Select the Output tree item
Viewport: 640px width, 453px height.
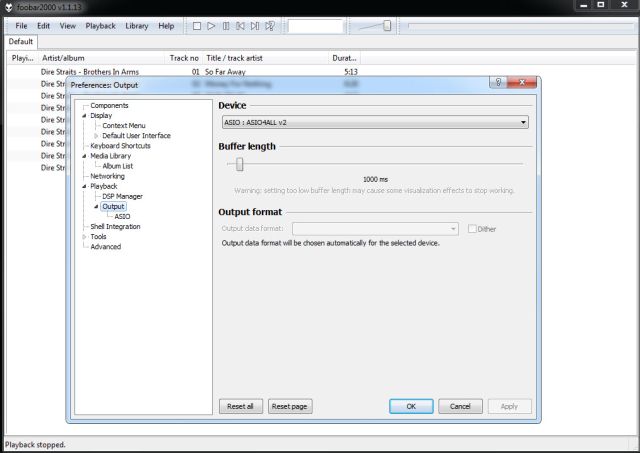113,207
